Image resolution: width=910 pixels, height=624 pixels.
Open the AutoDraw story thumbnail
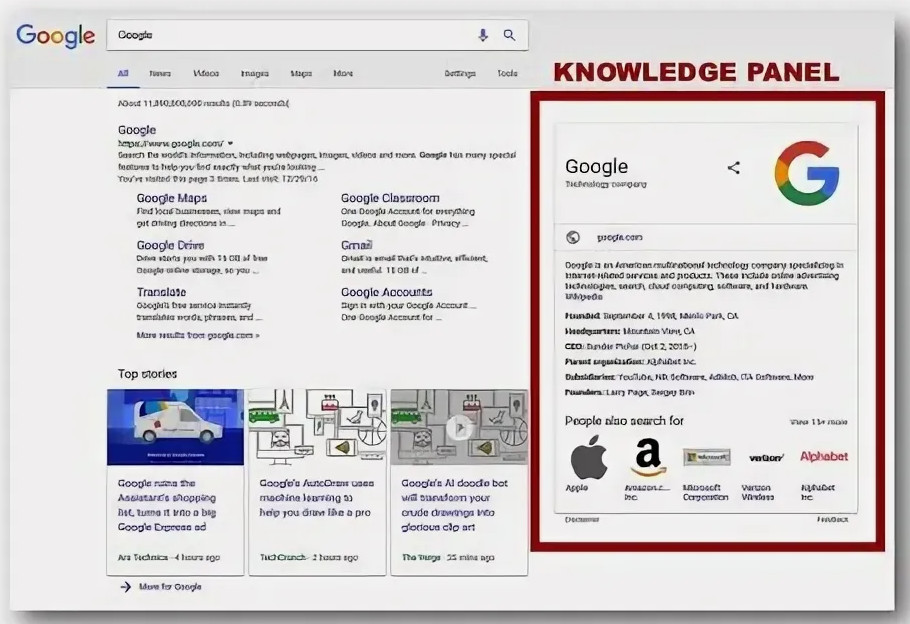[x=317, y=427]
